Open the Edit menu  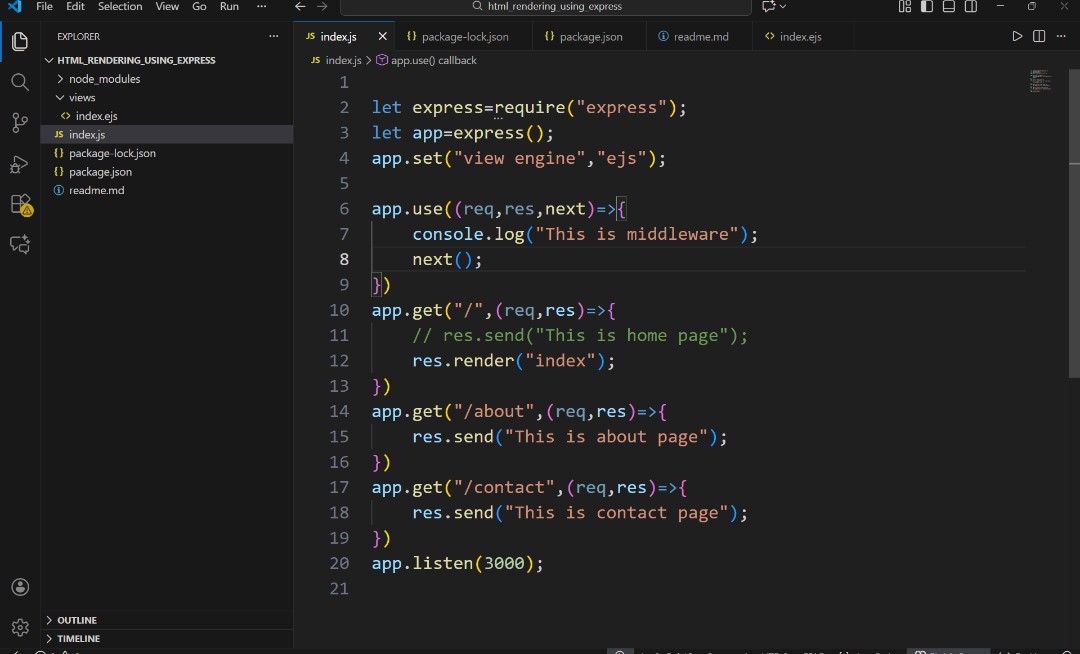(x=75, y=6)
